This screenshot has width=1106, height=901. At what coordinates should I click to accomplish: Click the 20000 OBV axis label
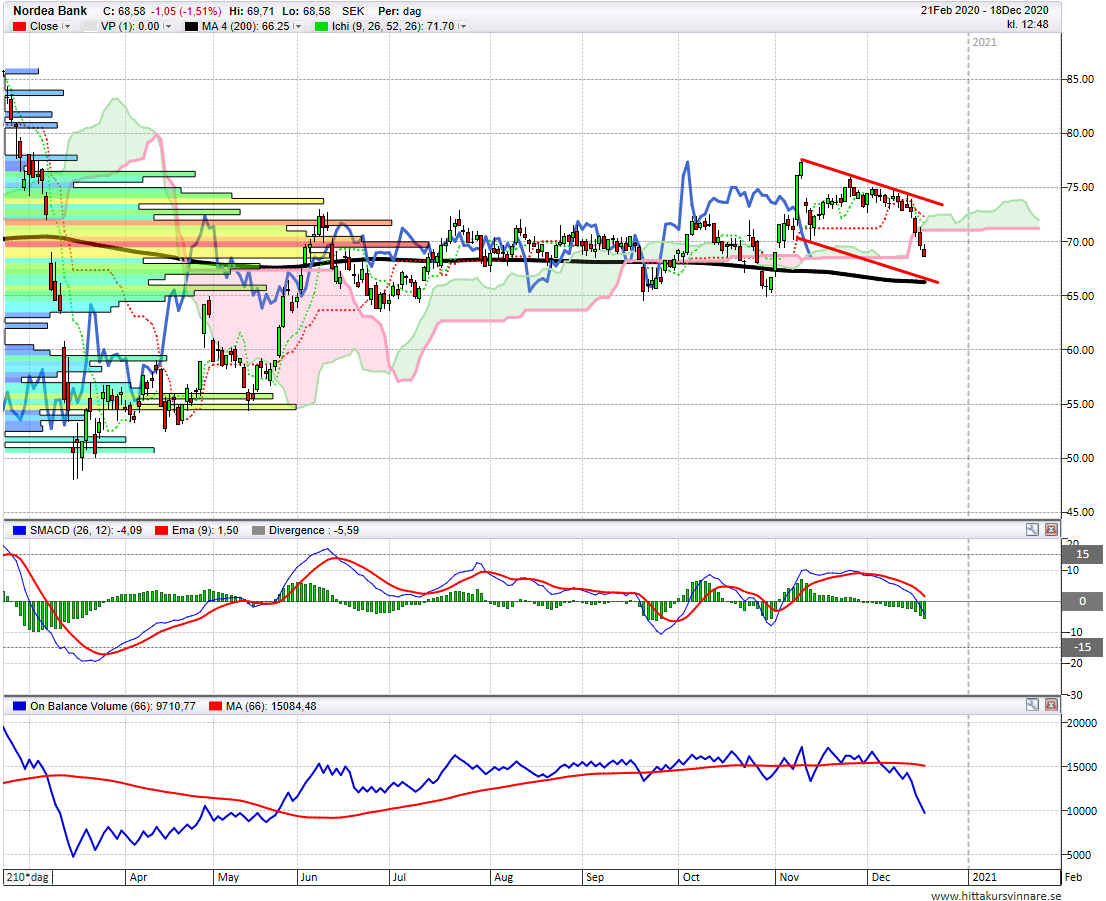pos(1082,723)
